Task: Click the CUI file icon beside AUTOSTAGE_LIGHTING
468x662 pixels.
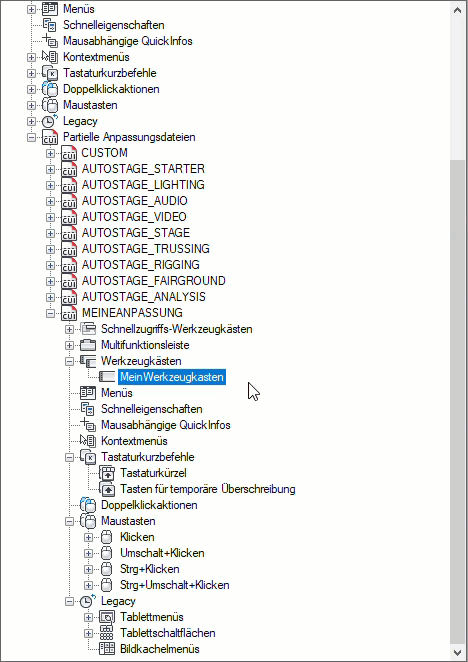Action: (69, 185)
